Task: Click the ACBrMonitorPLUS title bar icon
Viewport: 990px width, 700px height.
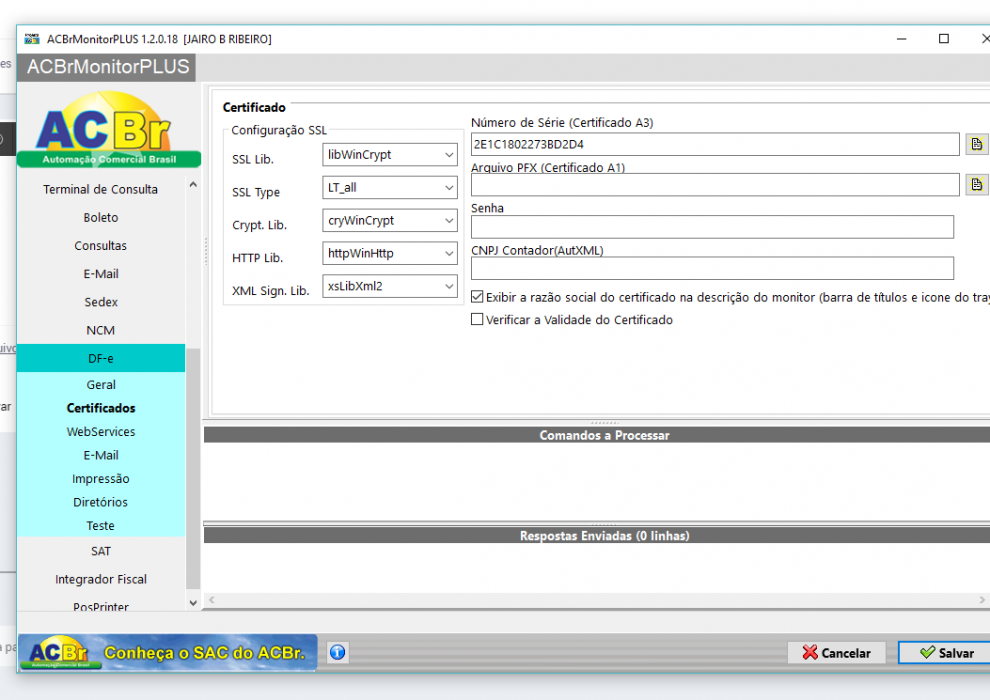Action: click(x=32, y=39)
